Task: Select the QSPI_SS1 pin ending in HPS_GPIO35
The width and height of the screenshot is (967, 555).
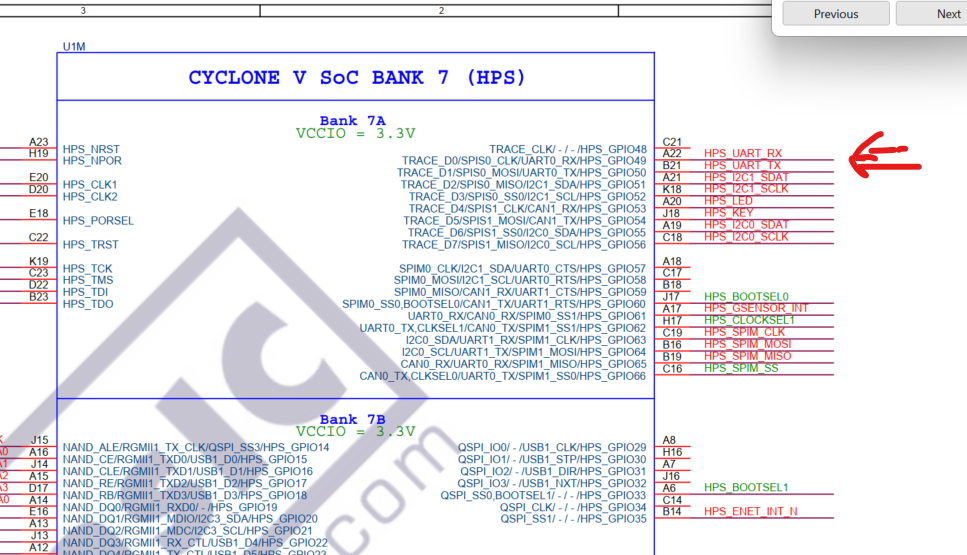Action: (573, 519)
